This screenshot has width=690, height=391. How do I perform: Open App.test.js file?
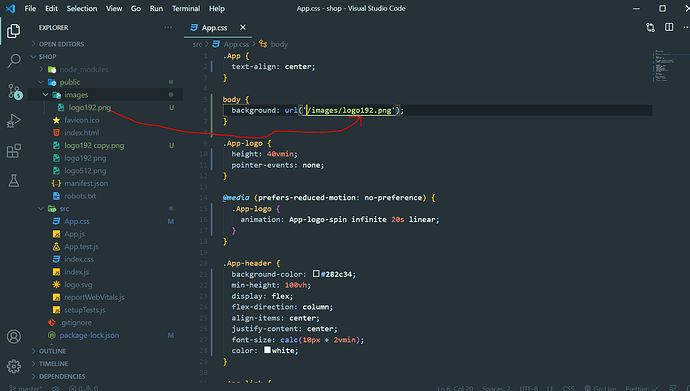coord(81,247)
